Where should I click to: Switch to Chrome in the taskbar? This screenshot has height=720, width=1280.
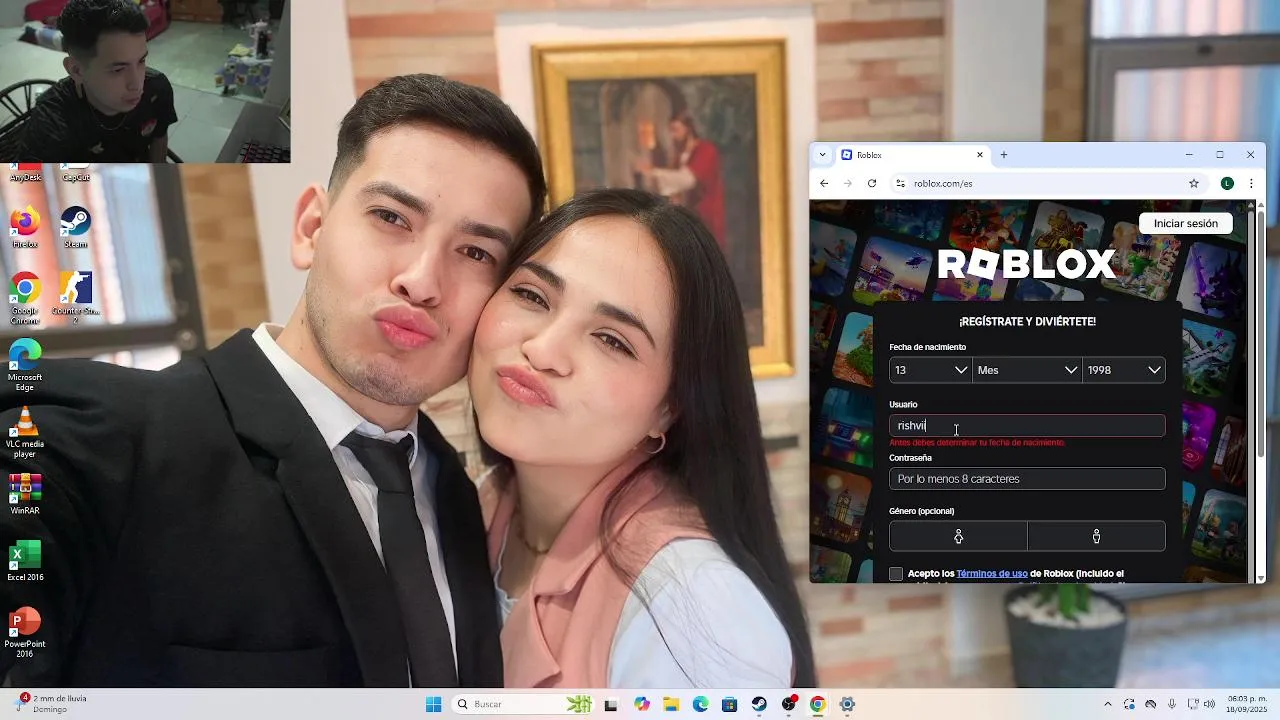pyautogui.click(x=818, y=704)
